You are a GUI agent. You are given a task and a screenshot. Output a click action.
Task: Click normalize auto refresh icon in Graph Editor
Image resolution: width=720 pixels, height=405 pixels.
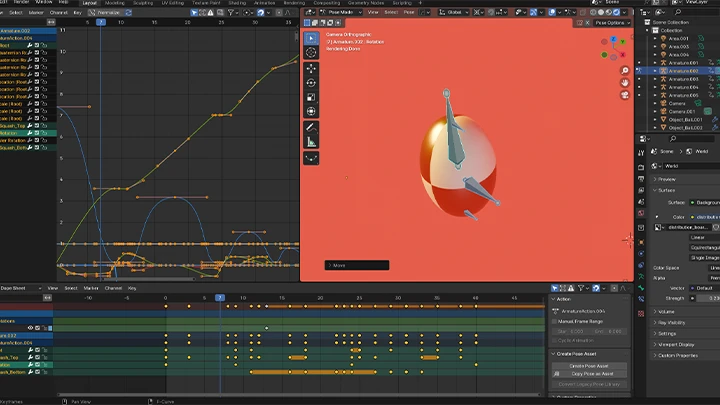(129, 13)
